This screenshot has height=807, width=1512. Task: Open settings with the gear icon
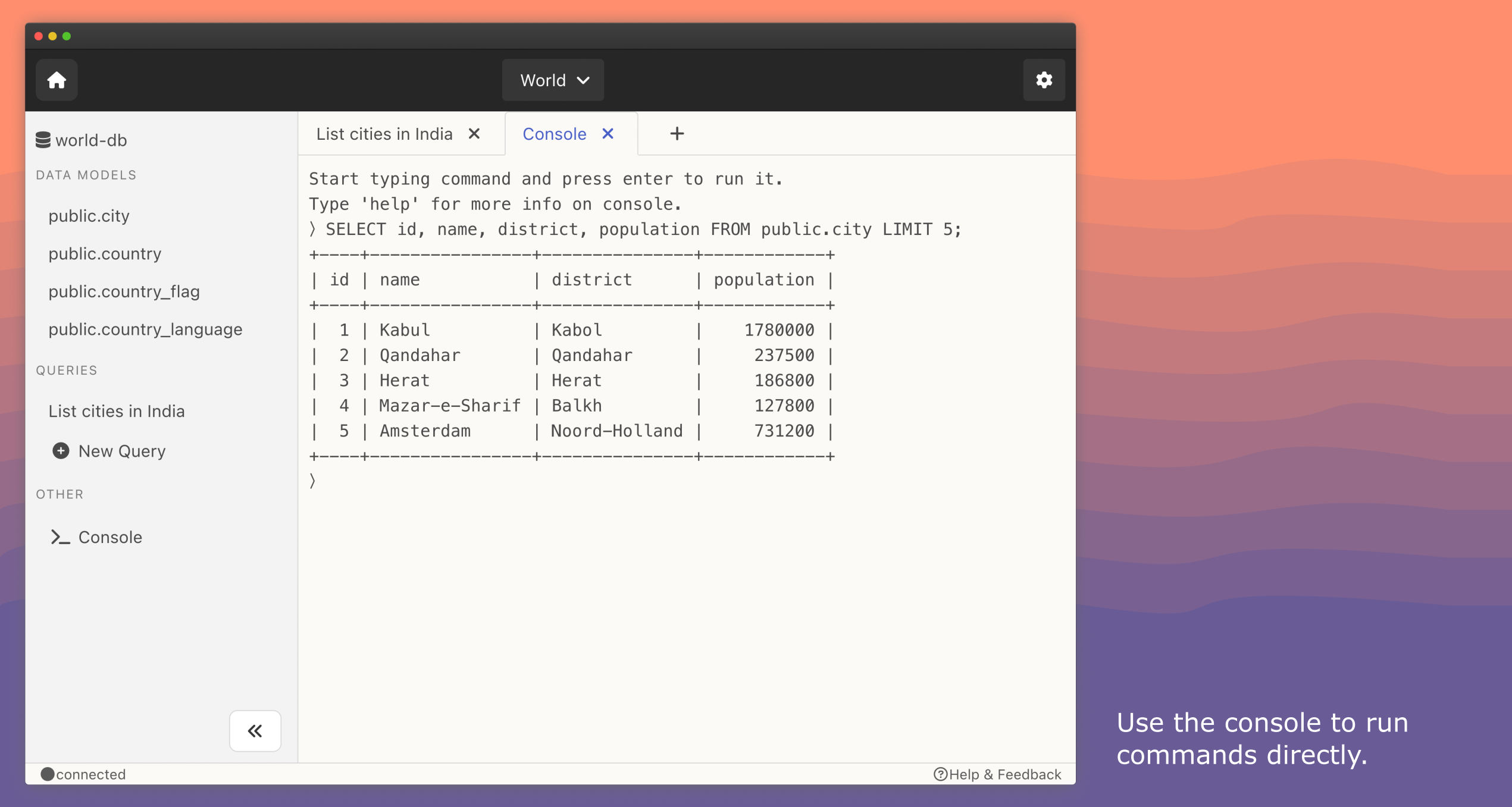(1044, 80)
